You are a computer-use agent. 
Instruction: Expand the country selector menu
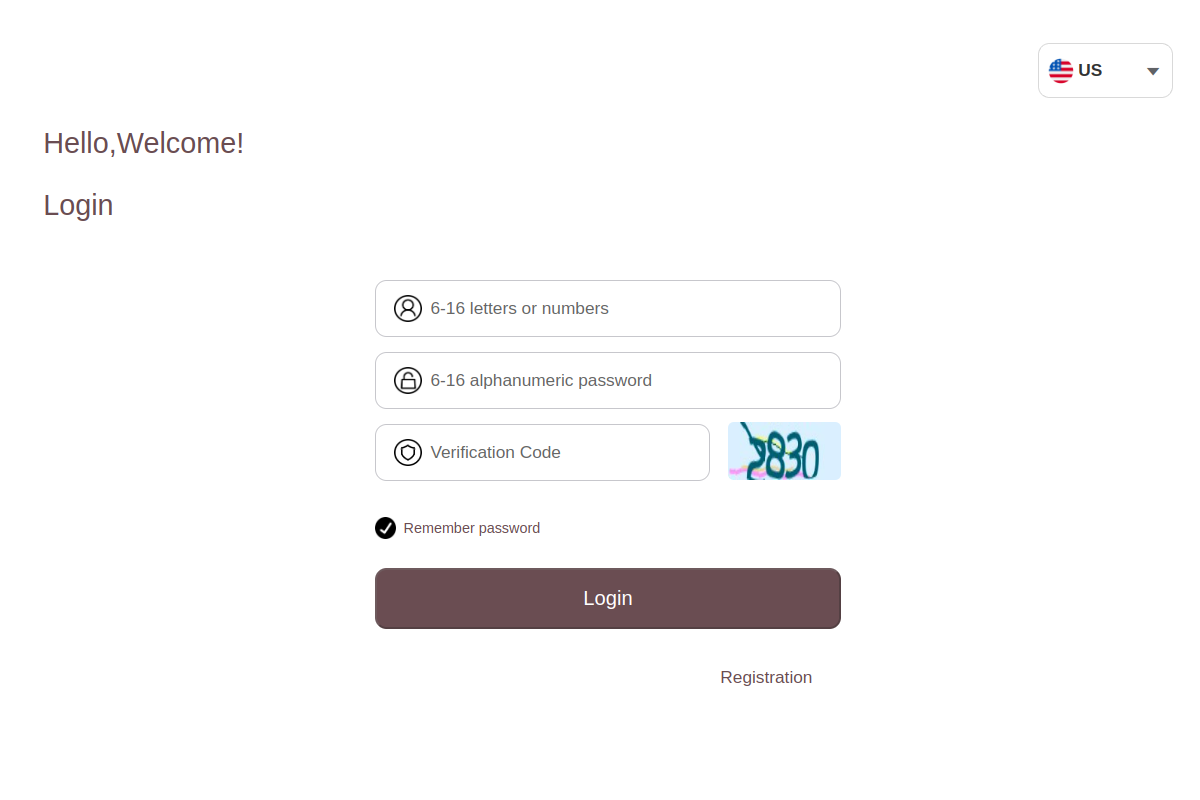click(1105, 70)
